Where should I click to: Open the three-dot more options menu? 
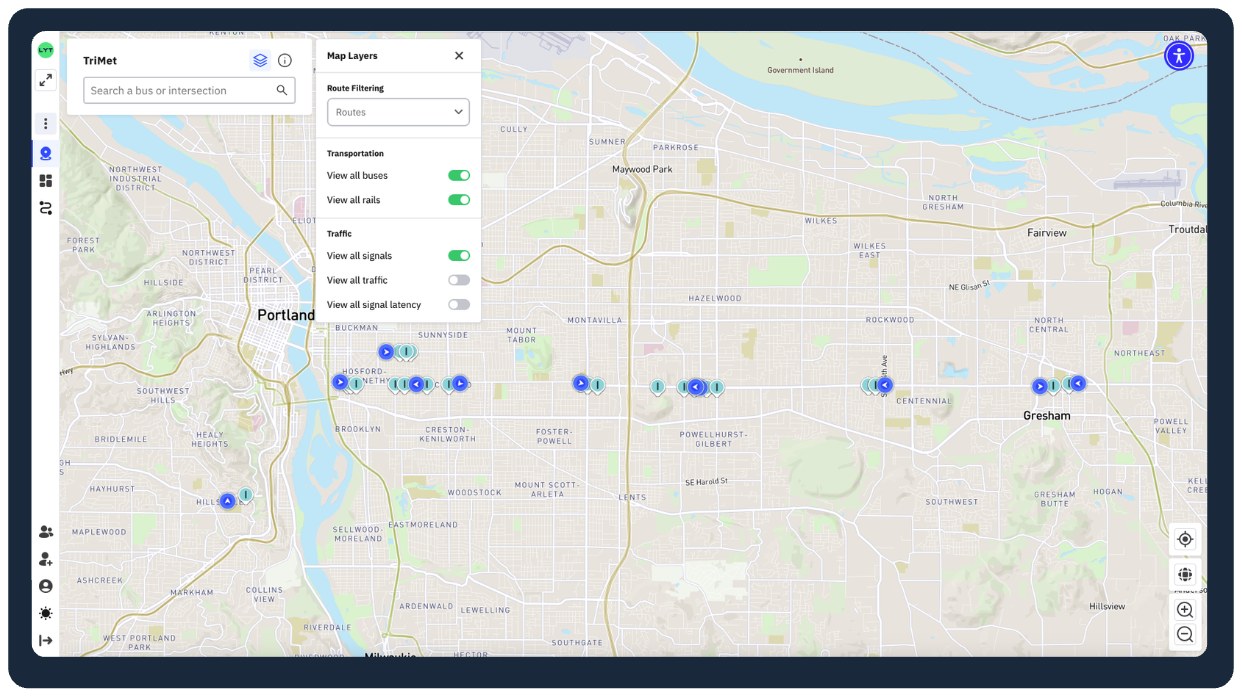coord(45,124)
